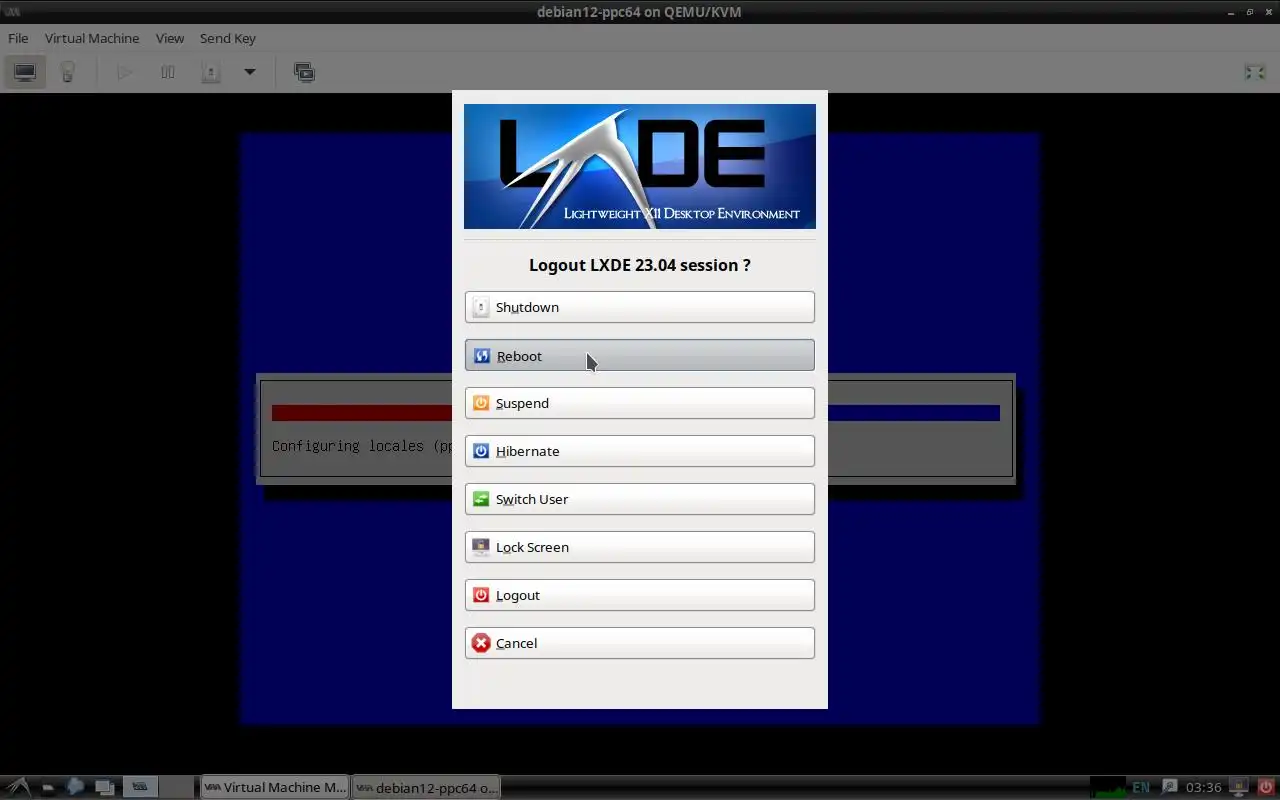Choose Reboot in the LXDE logout dialog
The image size is (1280, 800).
pos(640,355)
